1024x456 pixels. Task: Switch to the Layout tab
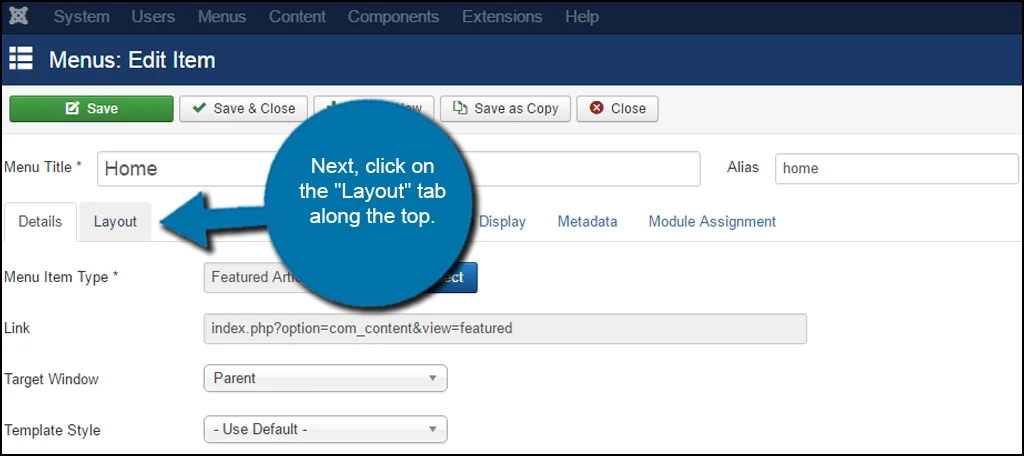click(115, 222)
